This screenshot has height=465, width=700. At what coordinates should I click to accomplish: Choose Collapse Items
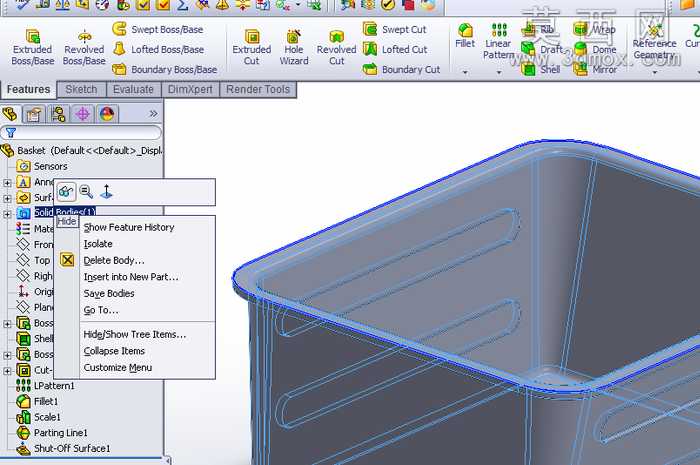(x=114, y=351)
